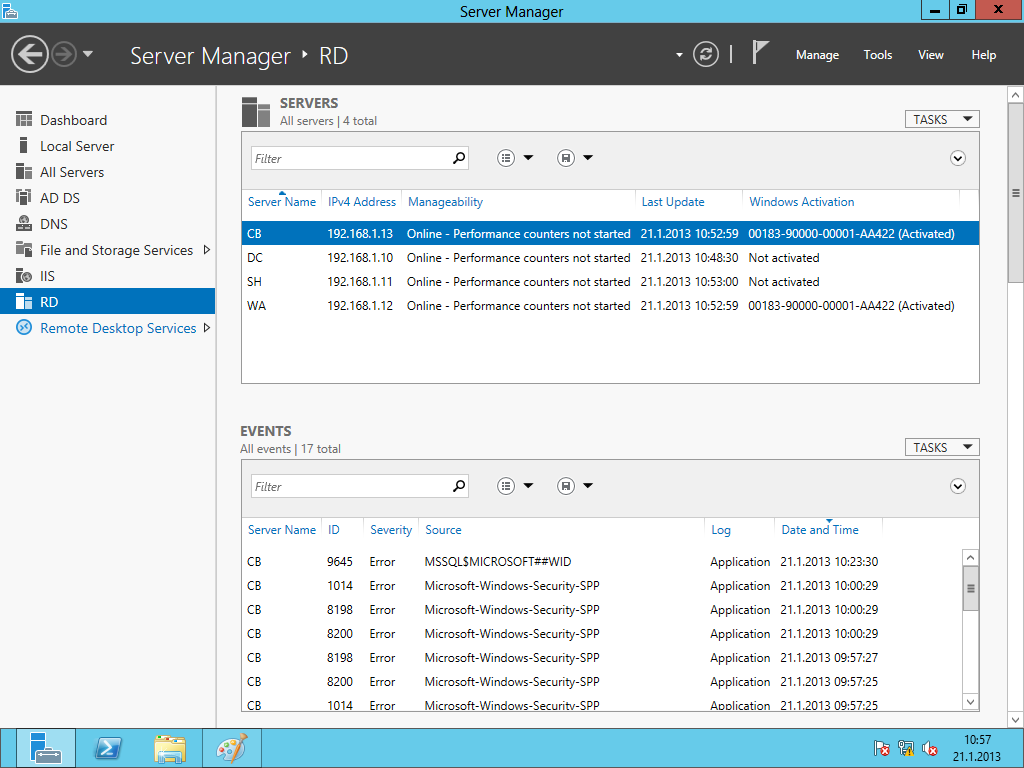Click the back navigation arrow

click(30, 54)
